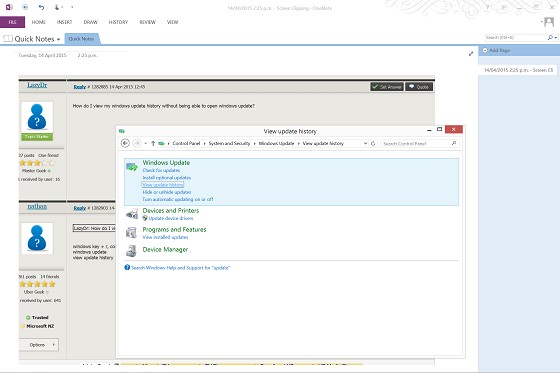This screenshot has height=373, width=560.
Task: Click the Quote button in forum post
Action: [419, 87]
